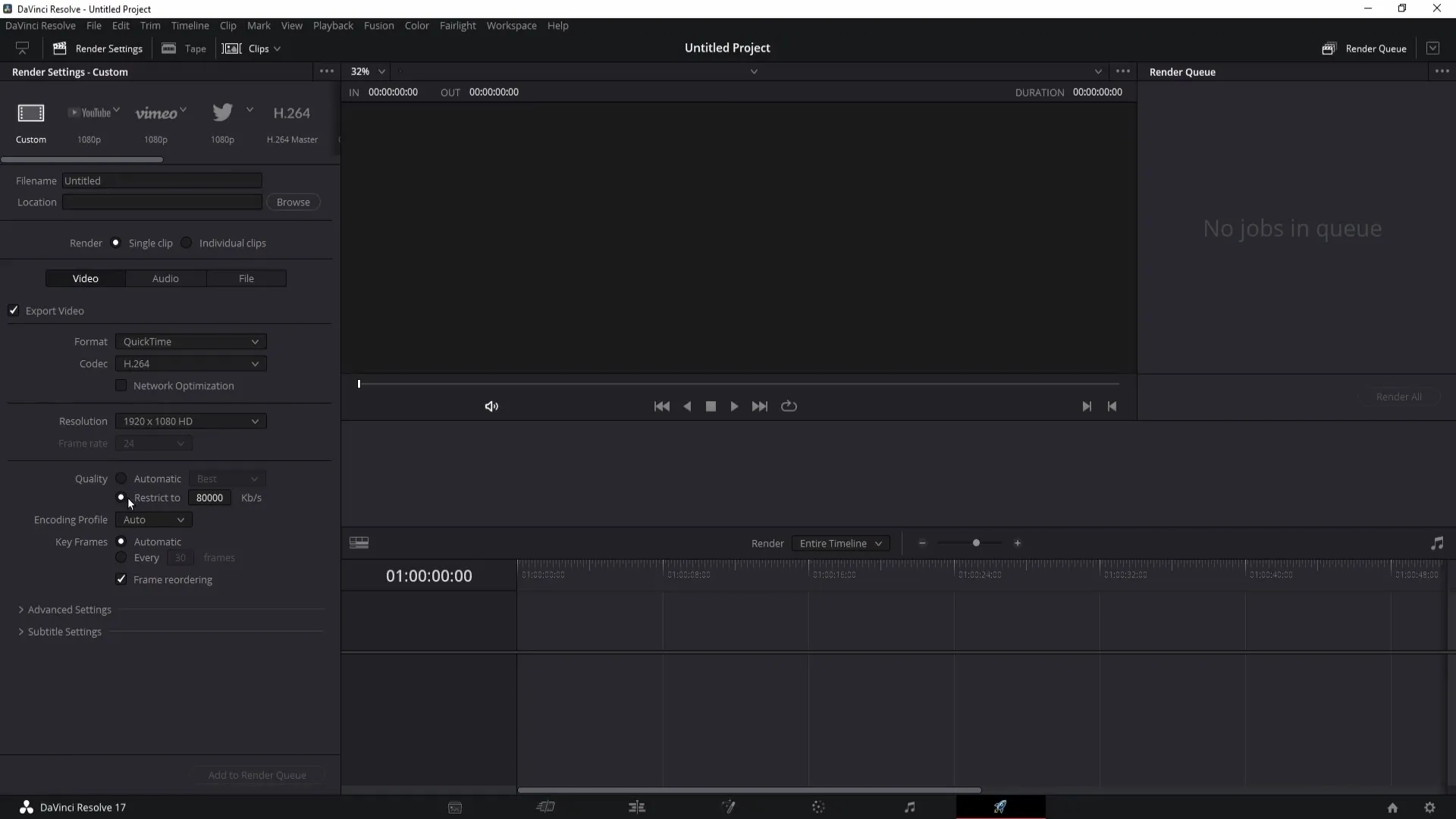Toggle the Export Video checkbox
This screenshot has width=1456, height=819.
[14, 310]
